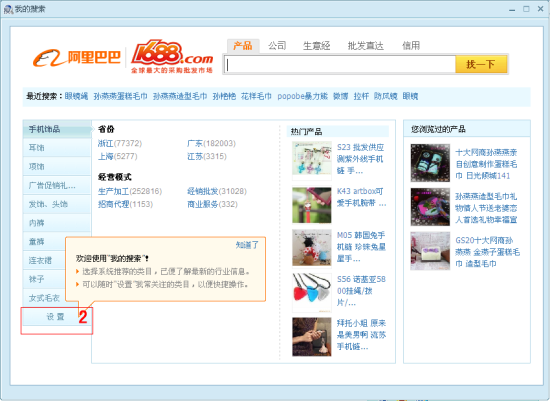This screenshot has width=550, height=401.
Task: Filter by province 广东
Action: coord(195,143)
